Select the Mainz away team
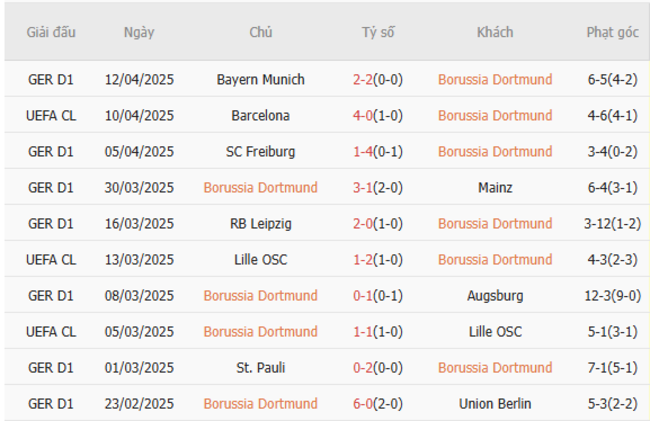This screenshot has height=421, width=650. tap(495, 188)
